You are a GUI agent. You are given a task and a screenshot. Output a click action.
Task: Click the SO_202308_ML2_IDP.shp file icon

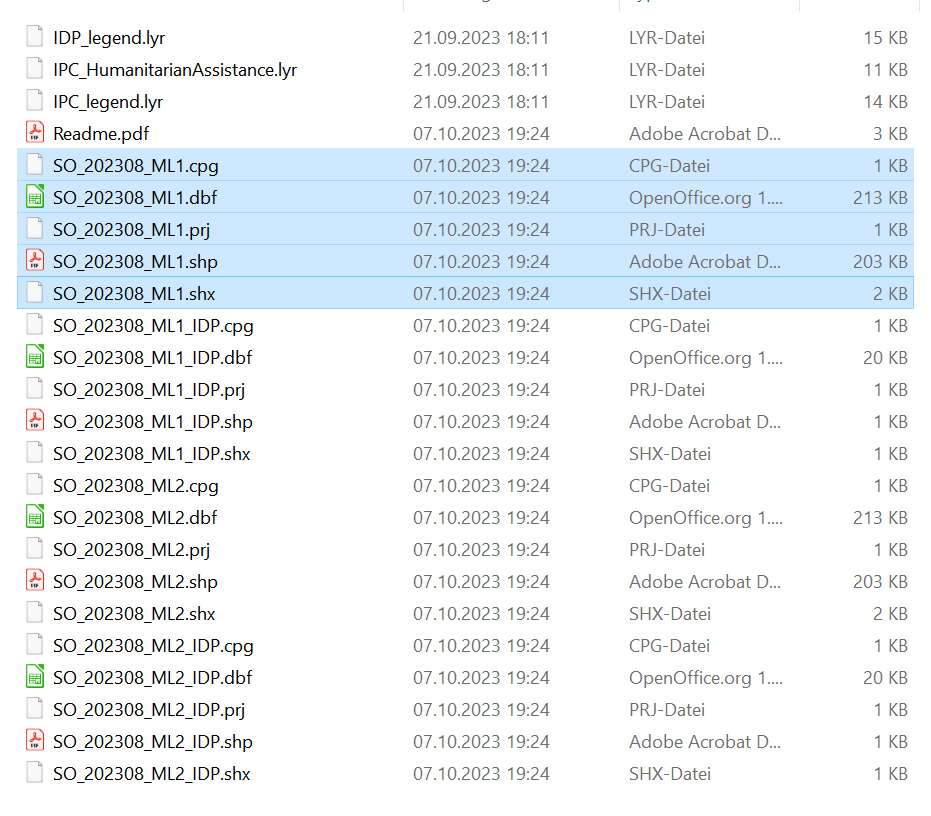pyautogui.click(x=35, y=741)
